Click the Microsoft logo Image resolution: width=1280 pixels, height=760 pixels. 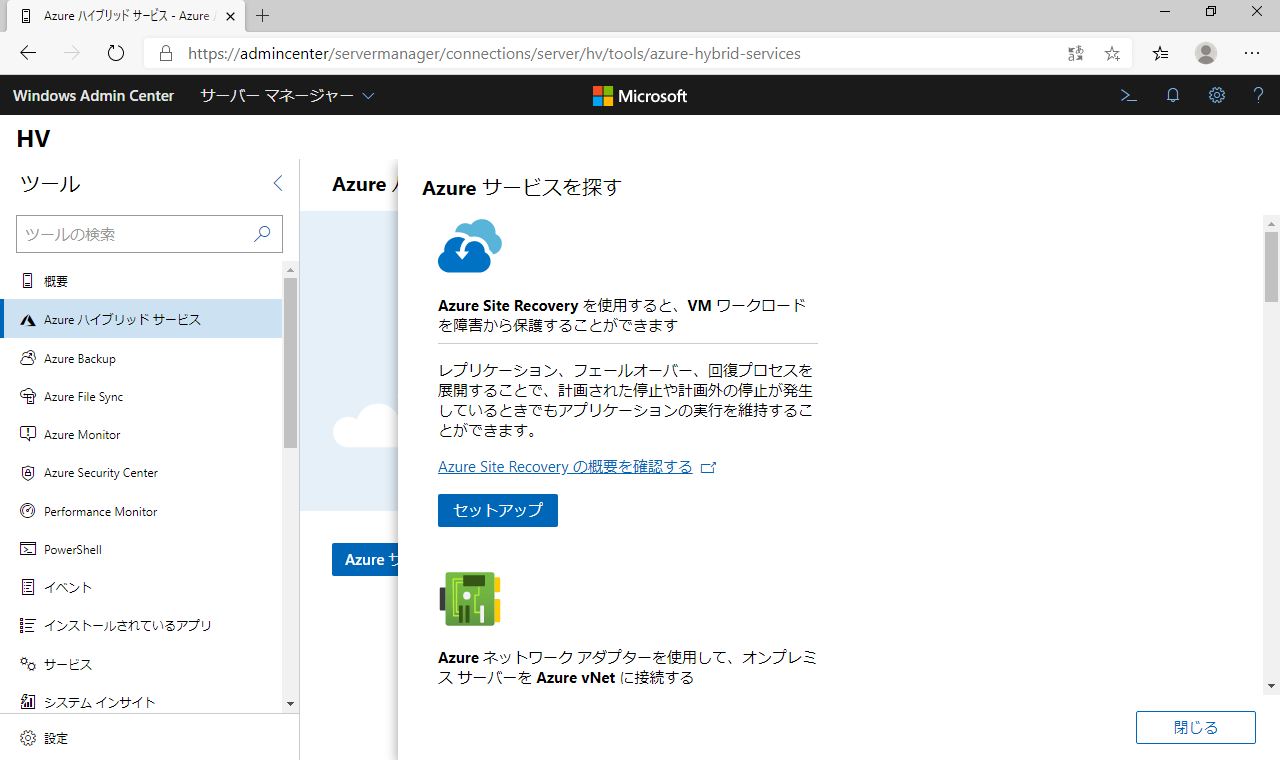click(640, 96)
